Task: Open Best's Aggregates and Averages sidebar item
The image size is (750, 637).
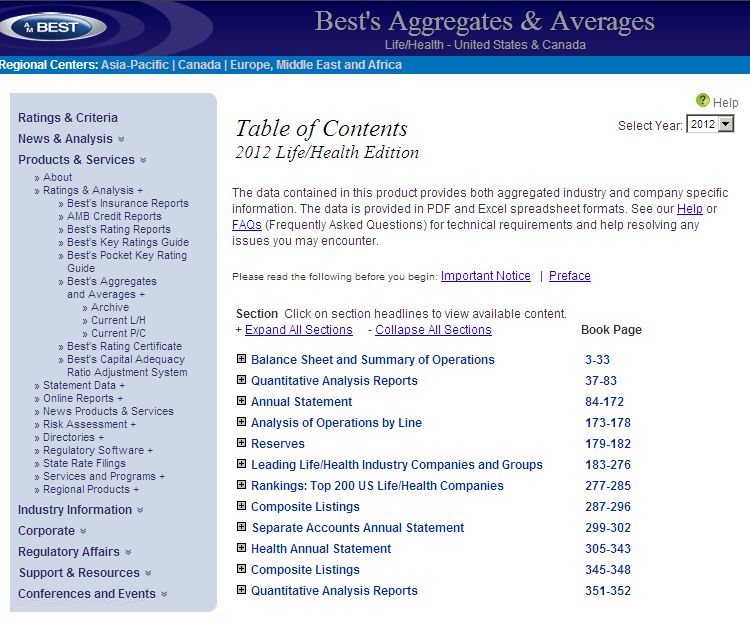Action: pos(111,287)
